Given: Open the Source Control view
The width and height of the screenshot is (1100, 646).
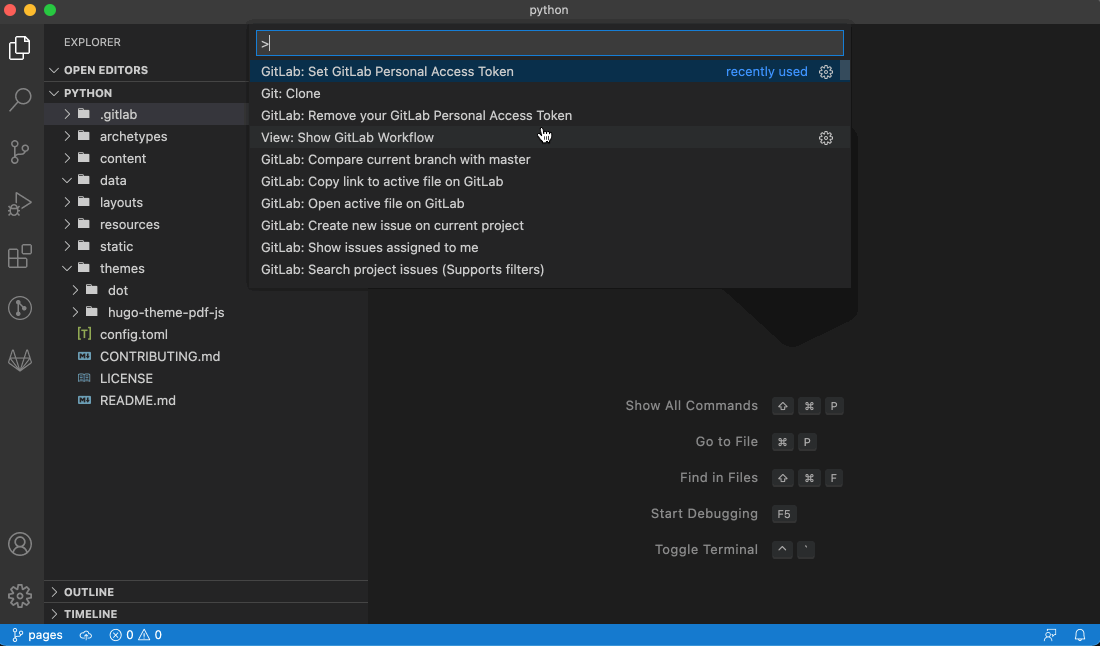Looking at the screenshot, I should [x=20, y=152].
